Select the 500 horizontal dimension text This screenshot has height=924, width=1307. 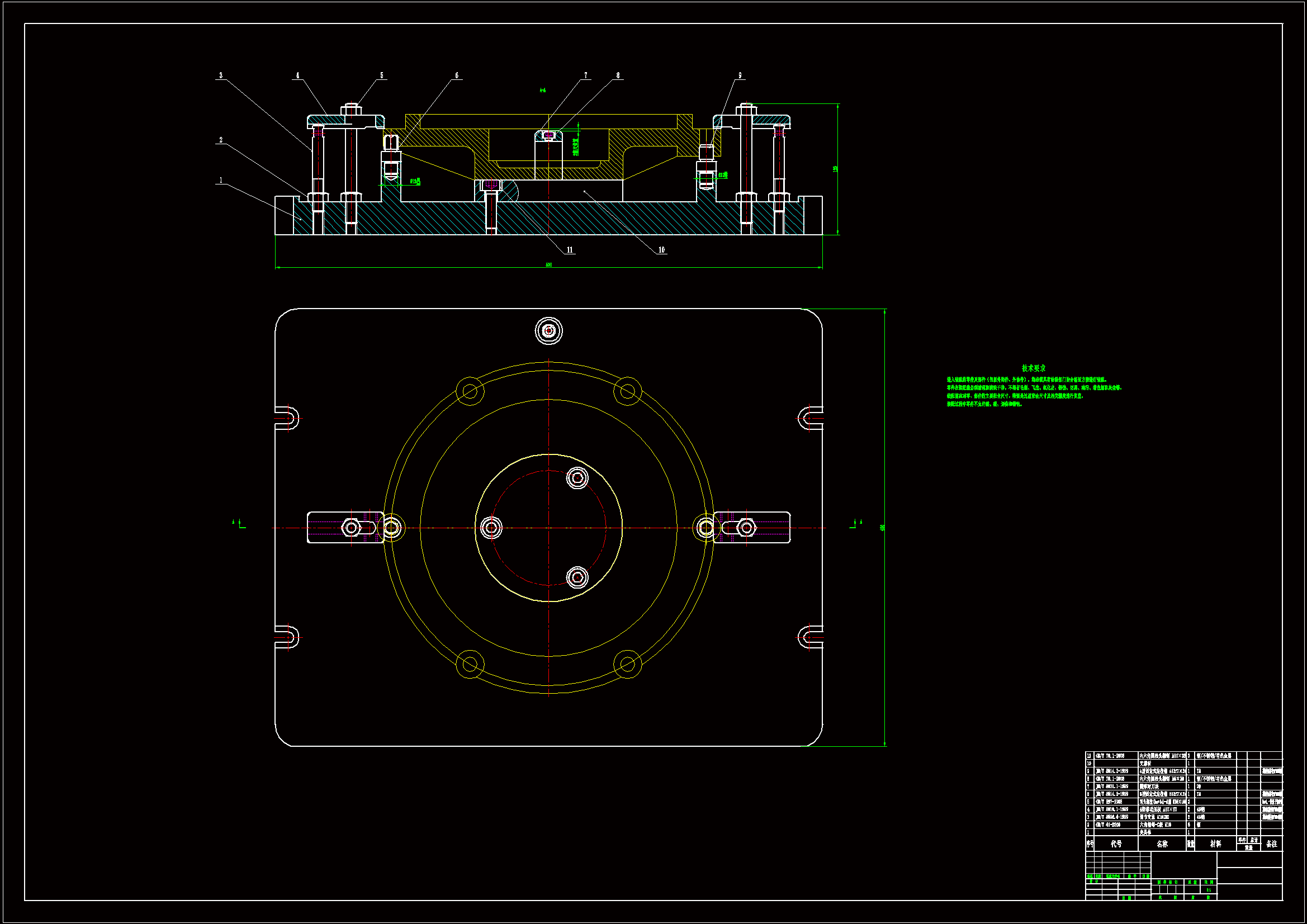(x=549, y=265)
